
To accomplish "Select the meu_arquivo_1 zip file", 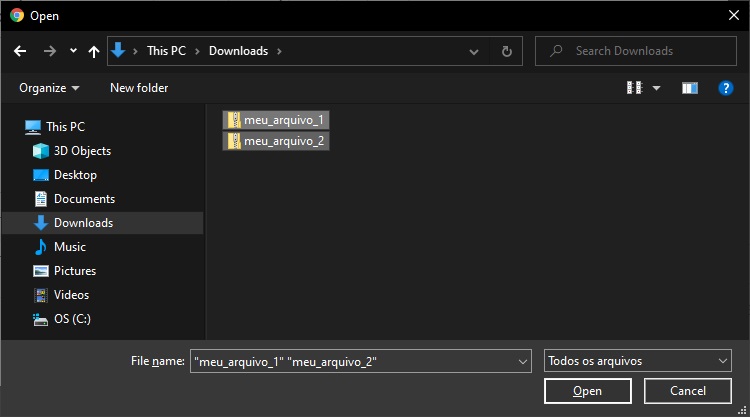I will 276,120.
